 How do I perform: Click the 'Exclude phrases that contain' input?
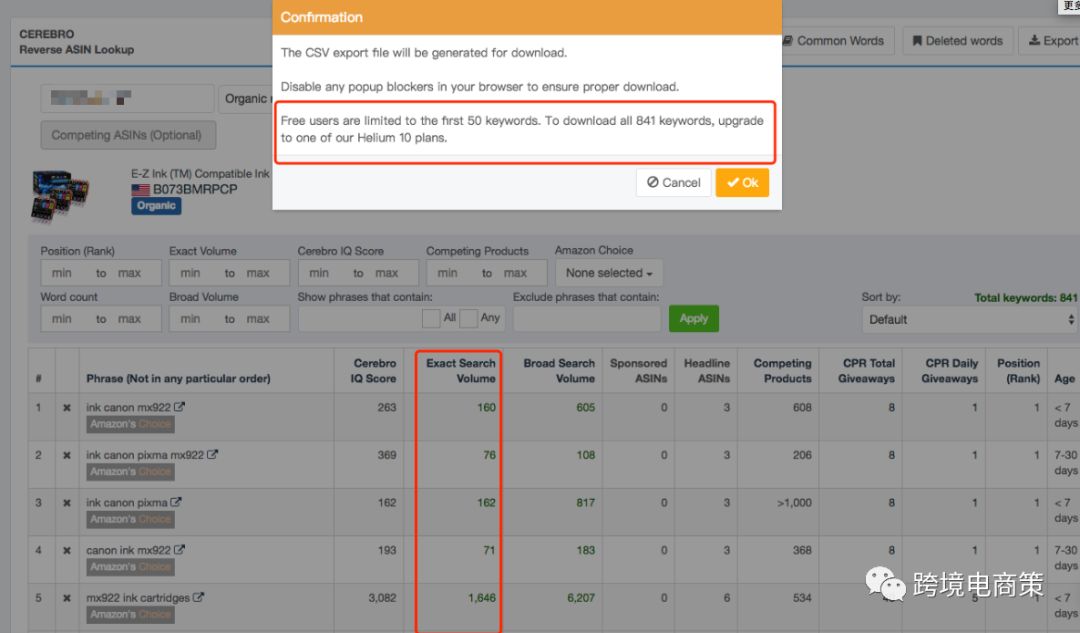587,318
